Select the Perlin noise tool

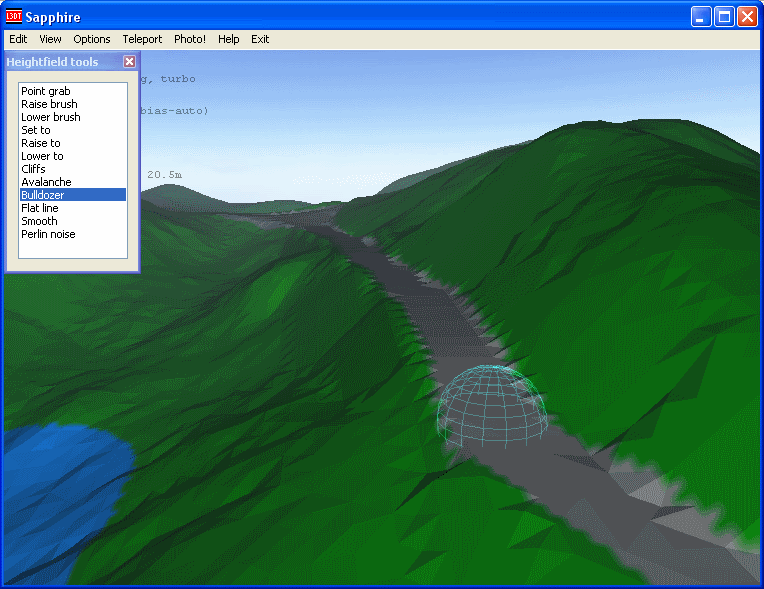coord(48,234)
